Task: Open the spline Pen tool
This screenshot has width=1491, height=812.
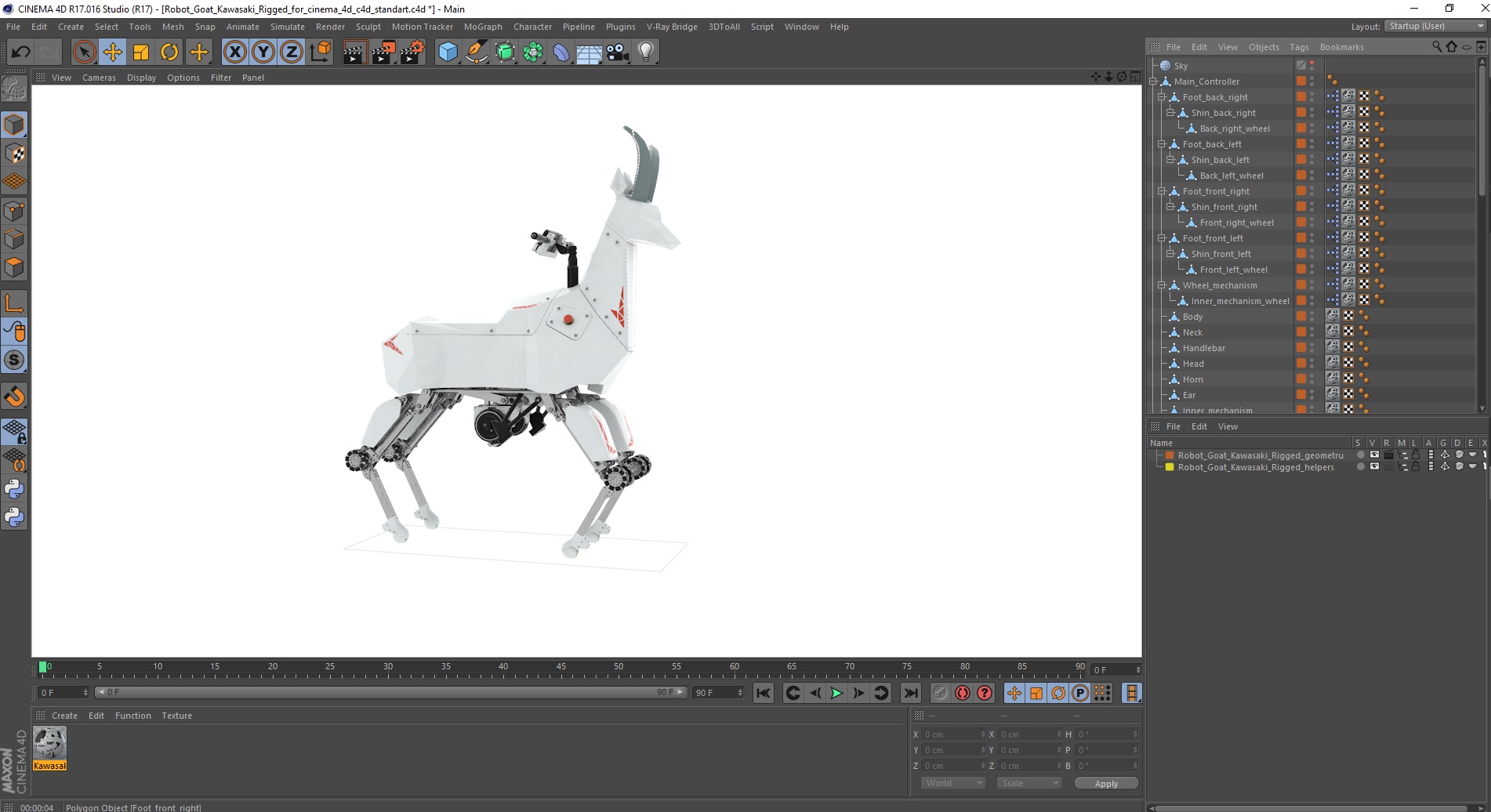Action: [477, 53]
